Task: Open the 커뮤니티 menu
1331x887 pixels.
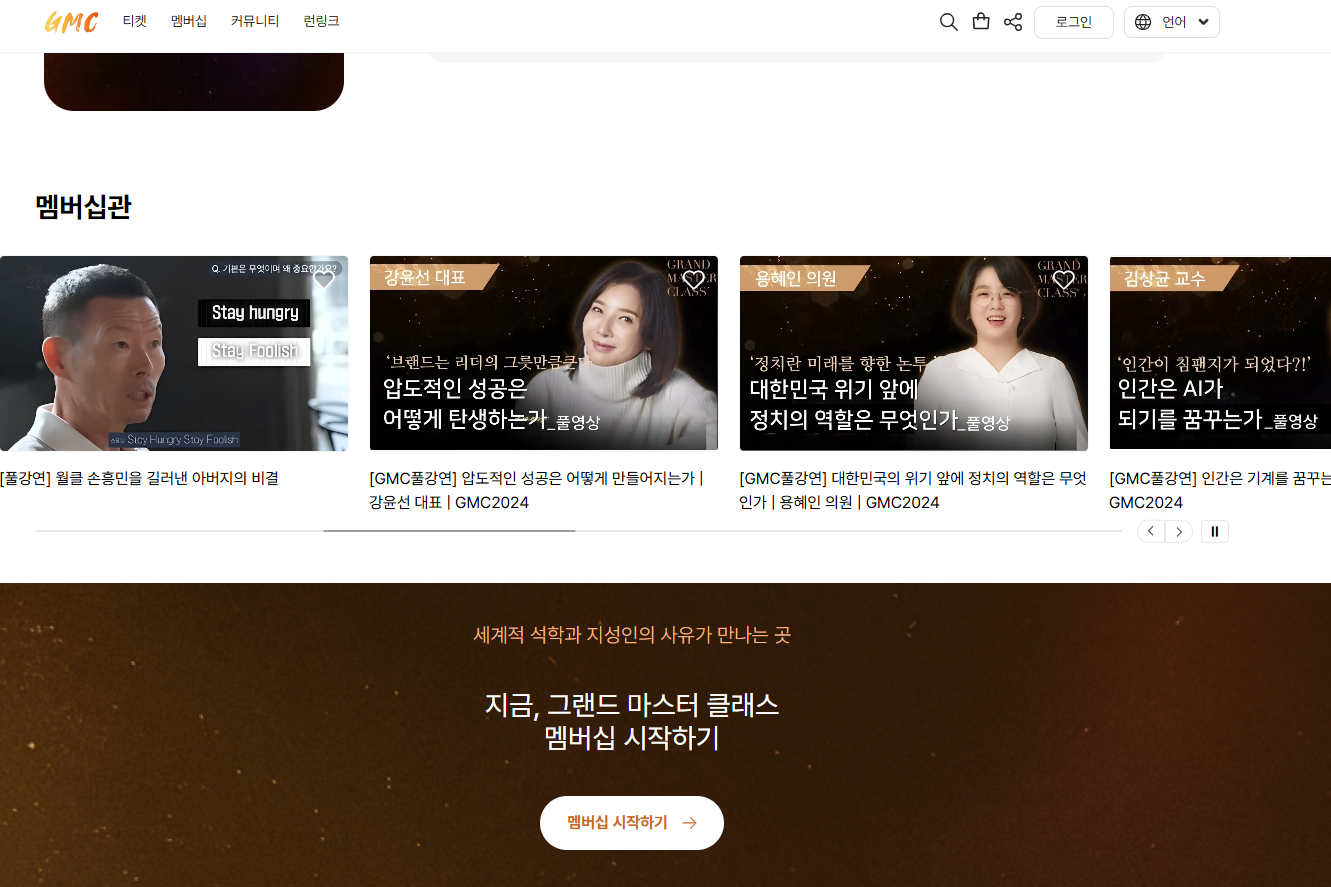Action: (x=255, y=21)
